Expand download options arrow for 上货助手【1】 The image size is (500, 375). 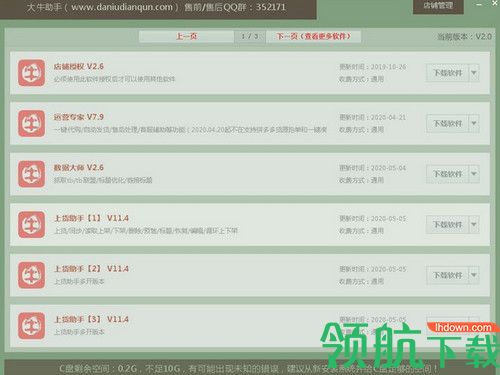(x=474, y=224)
